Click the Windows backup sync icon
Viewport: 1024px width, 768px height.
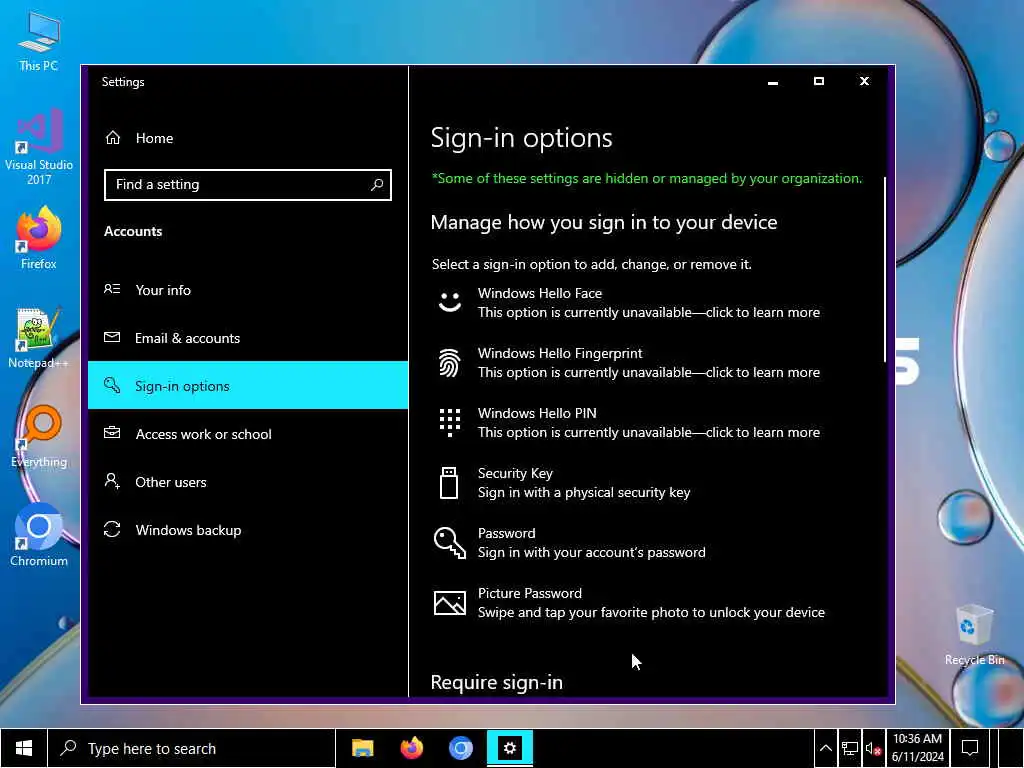tap(112, 529)
